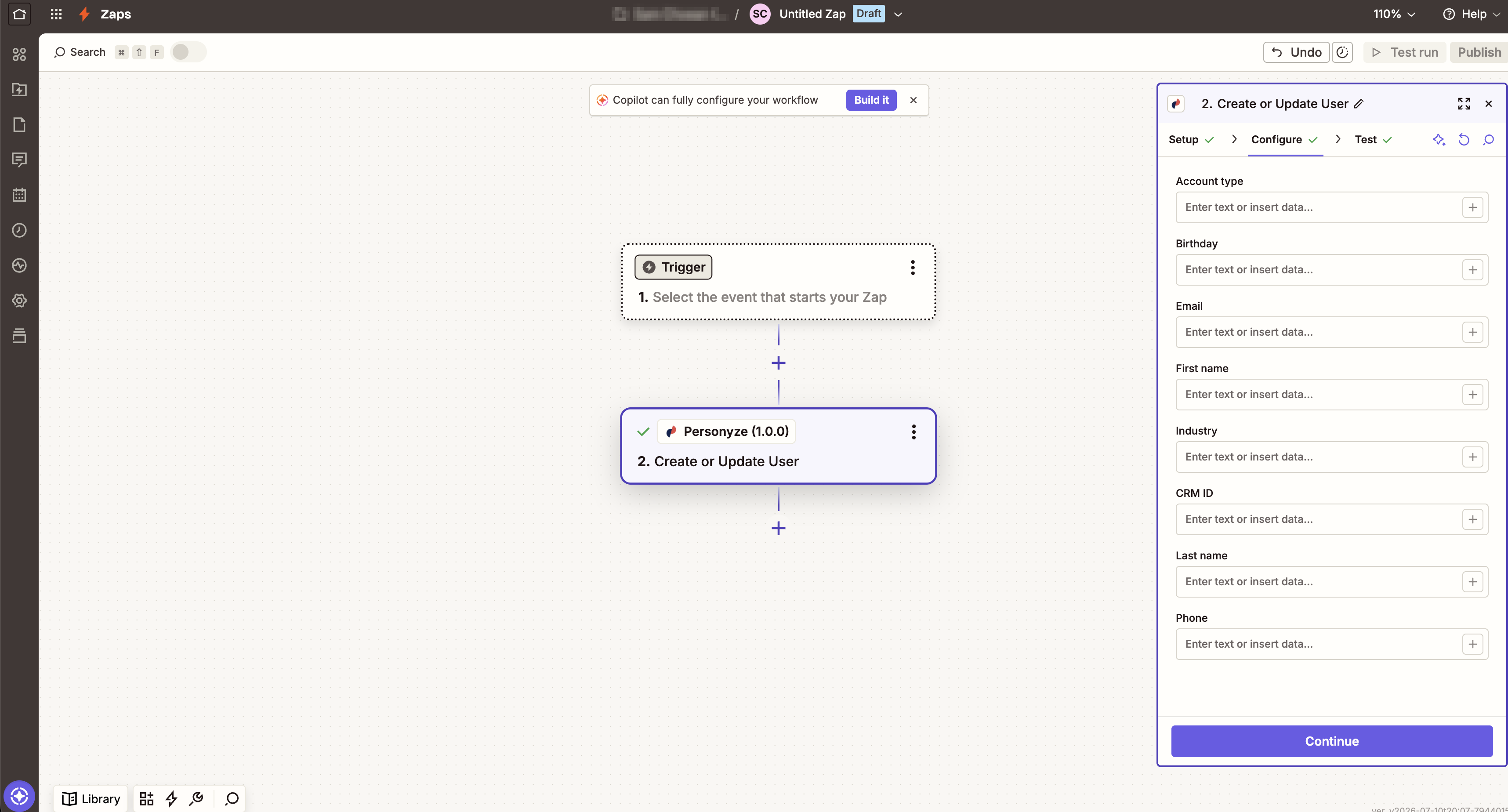Publish the Zap
The image size is (1508, 812).
click(1479, 52)
